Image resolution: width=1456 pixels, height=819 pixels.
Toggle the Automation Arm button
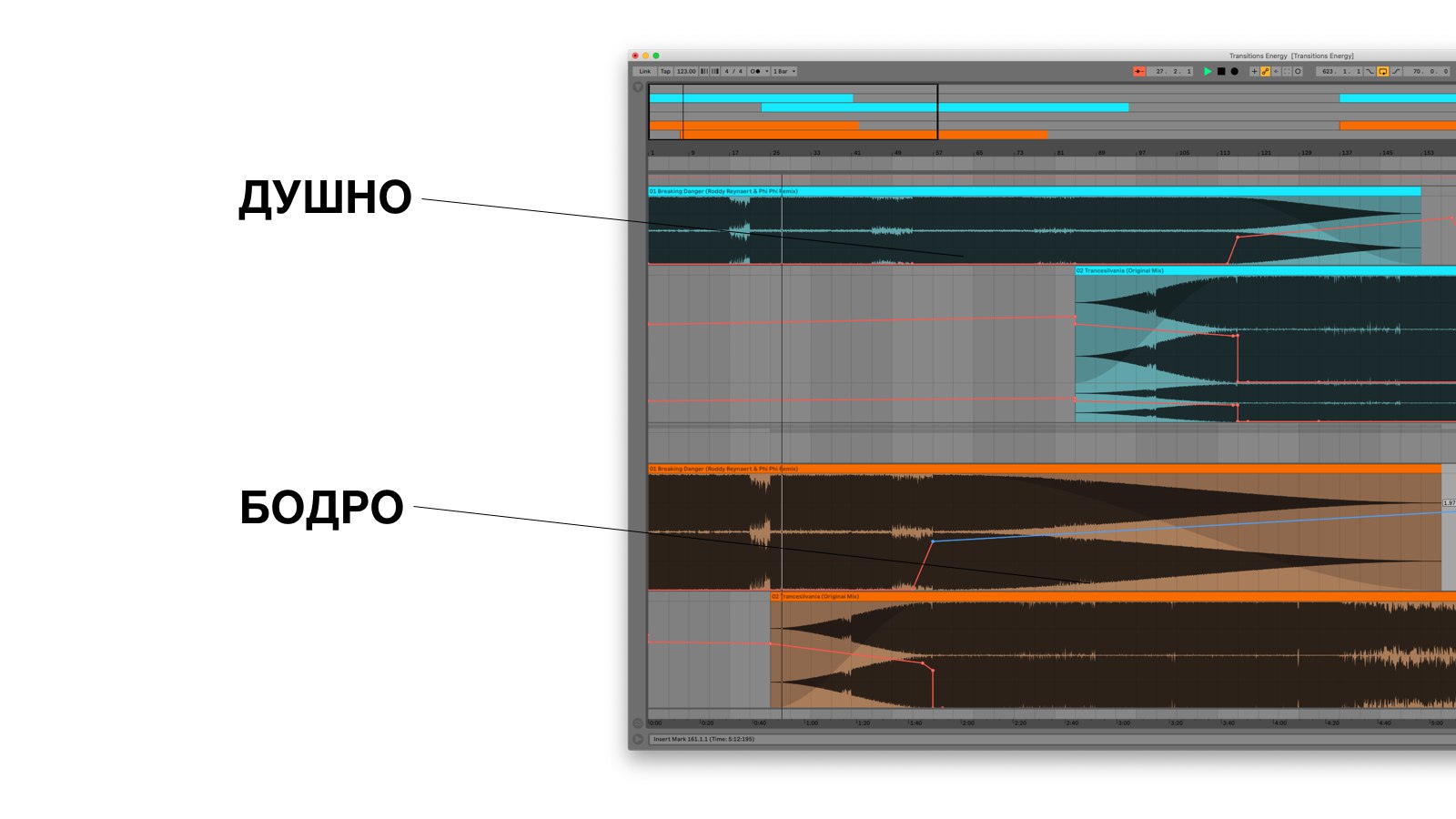tap(1265, 71)
